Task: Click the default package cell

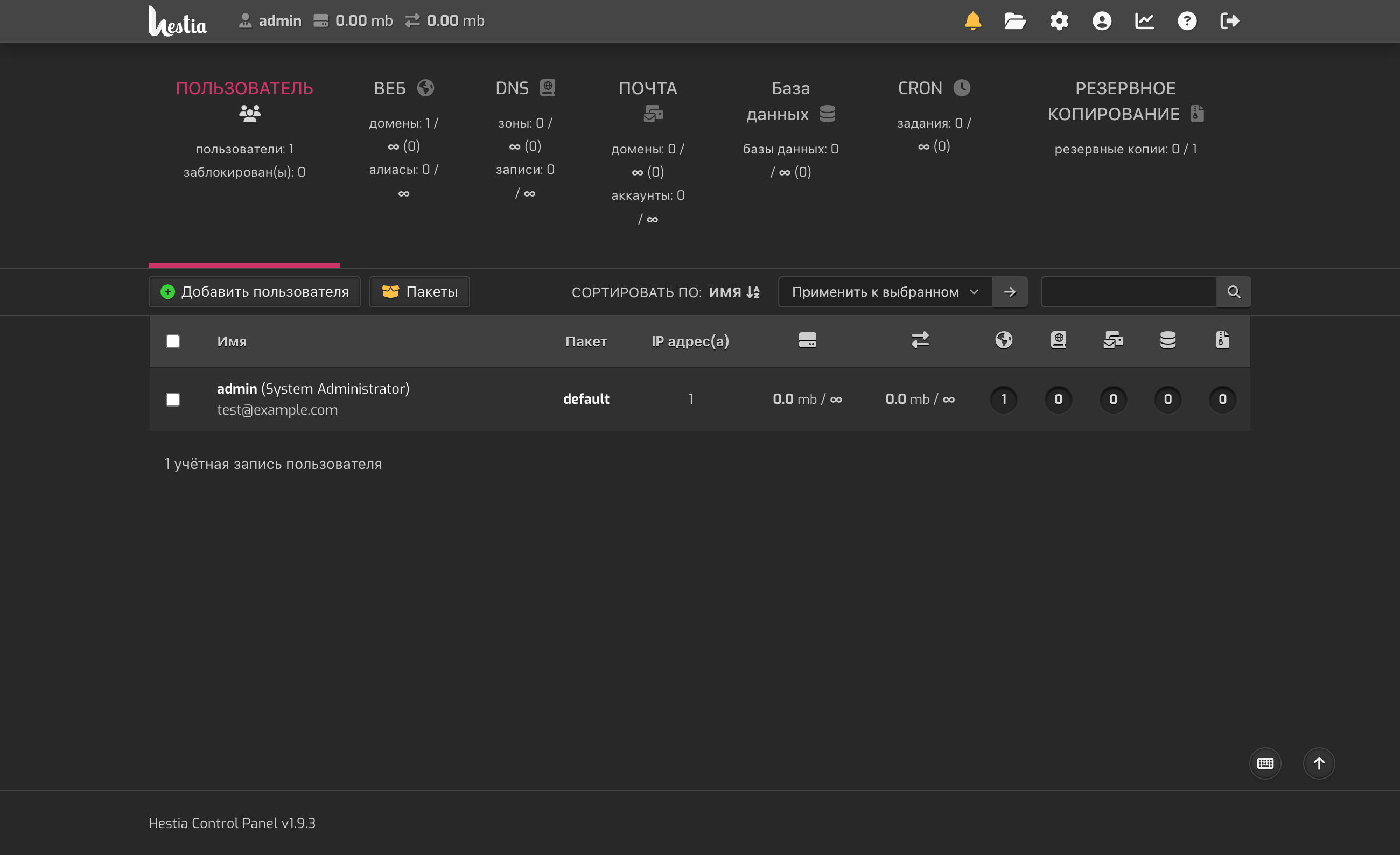Action: 586,400
